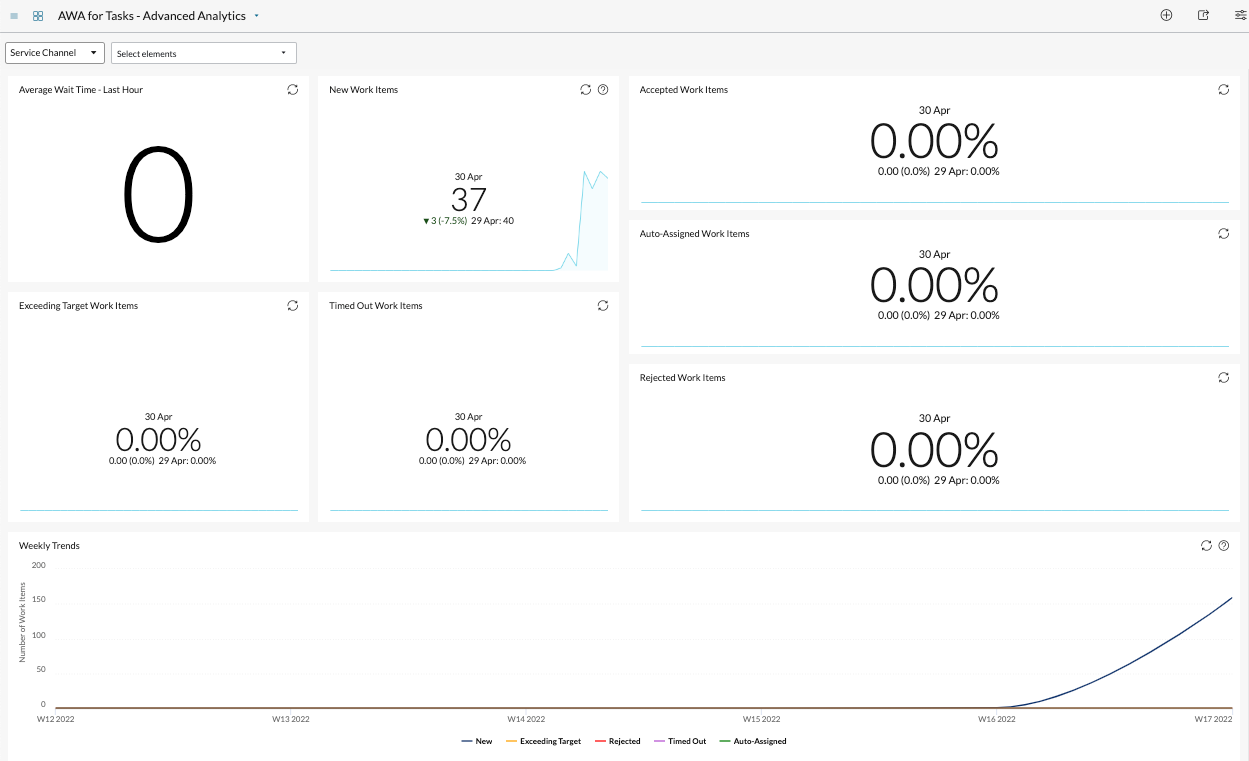Refresh the Timed Out Work Items widget
The width and height of the screenshot is (1249, 761).
click(603, 305)
